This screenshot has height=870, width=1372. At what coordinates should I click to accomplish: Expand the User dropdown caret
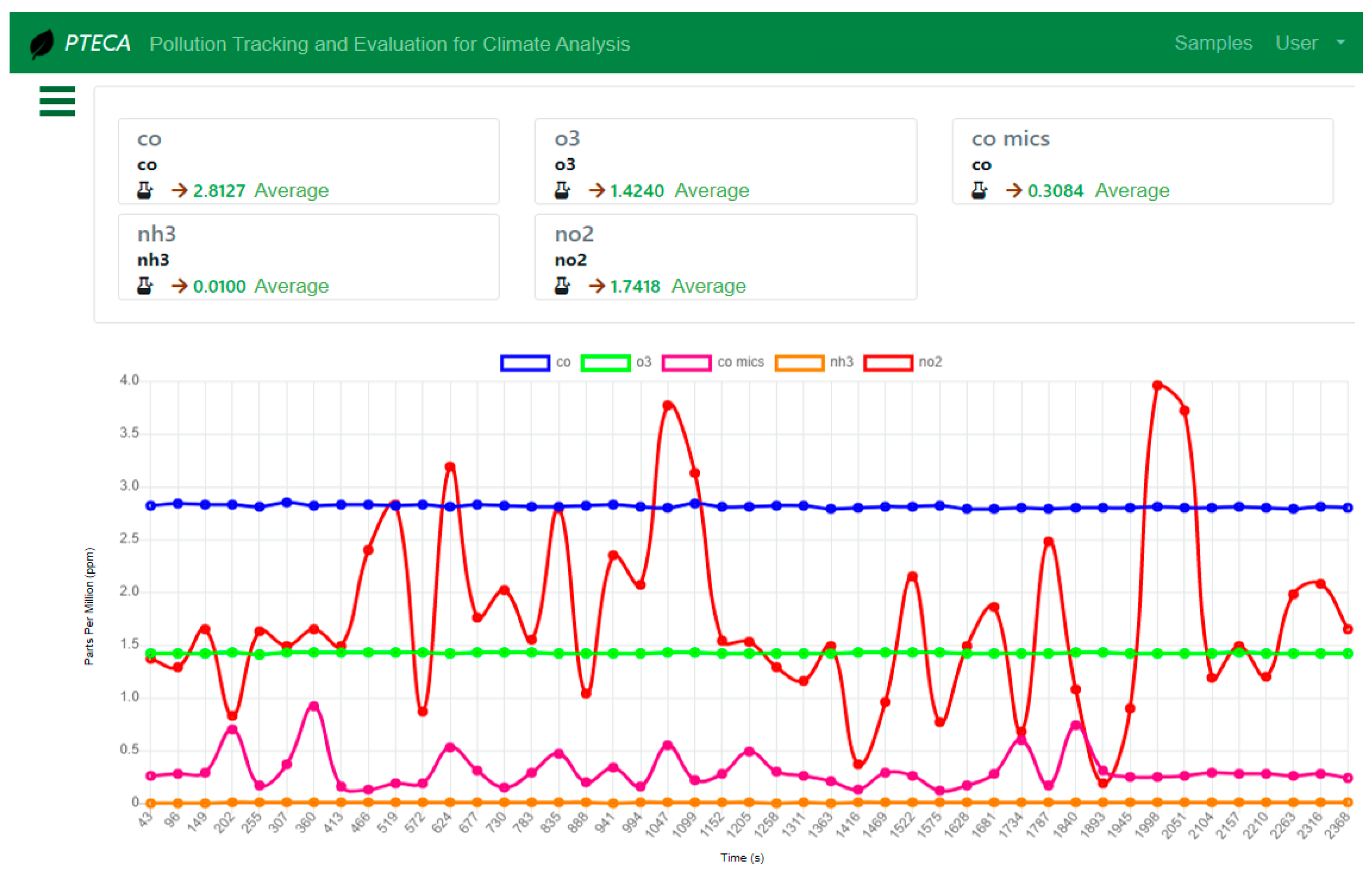click(1341, 43)
